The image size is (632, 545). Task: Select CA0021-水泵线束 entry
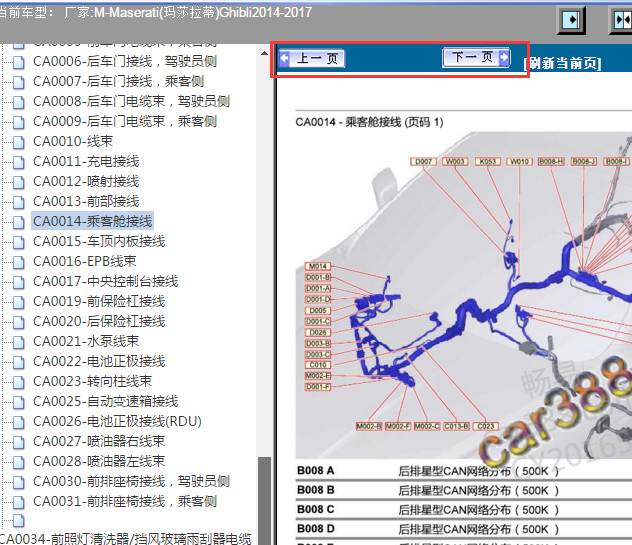coord(86,341)
